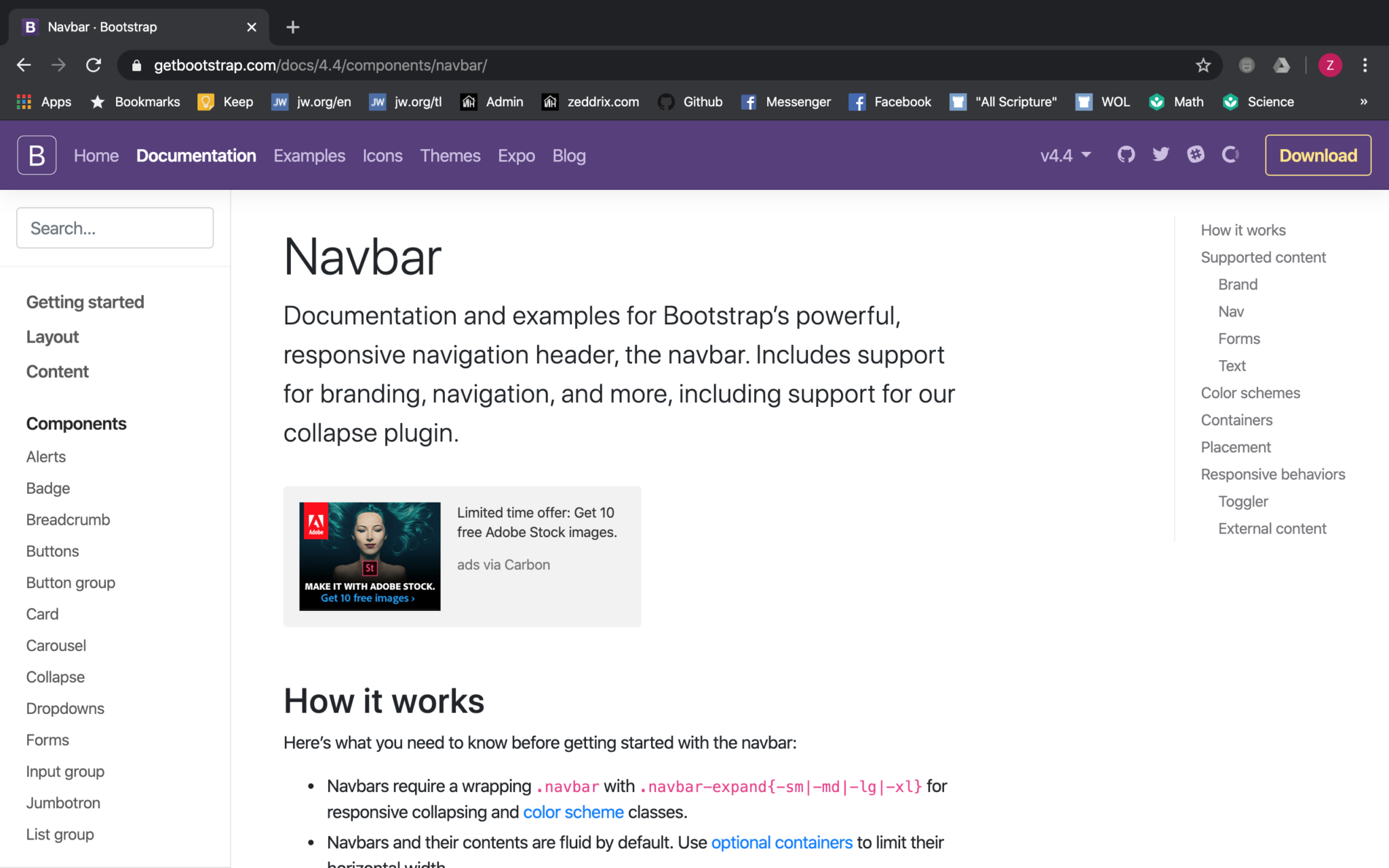Switch to the Documentation tab
The image size is (1389, 868).
(x=196, y=155)
